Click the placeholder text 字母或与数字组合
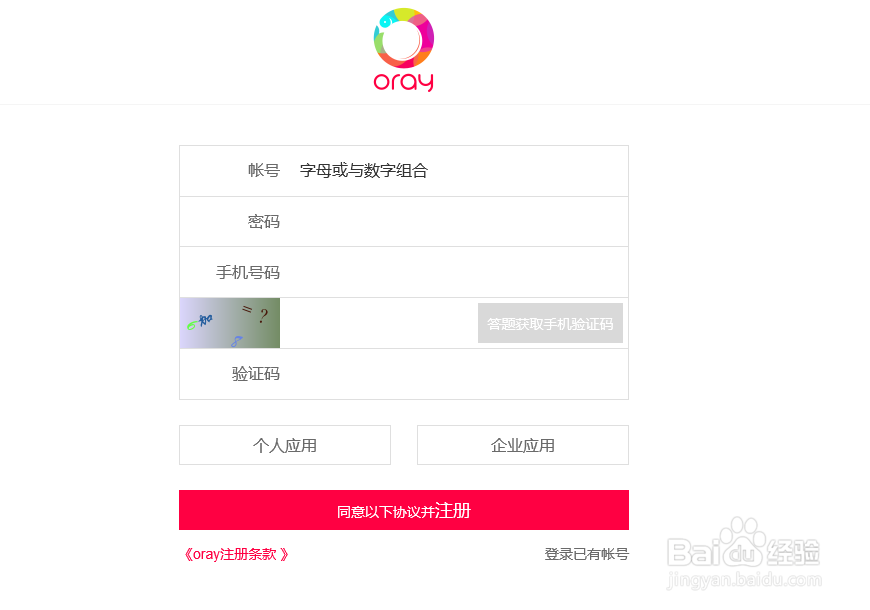870x610 pixels. (x=363, y=170)
